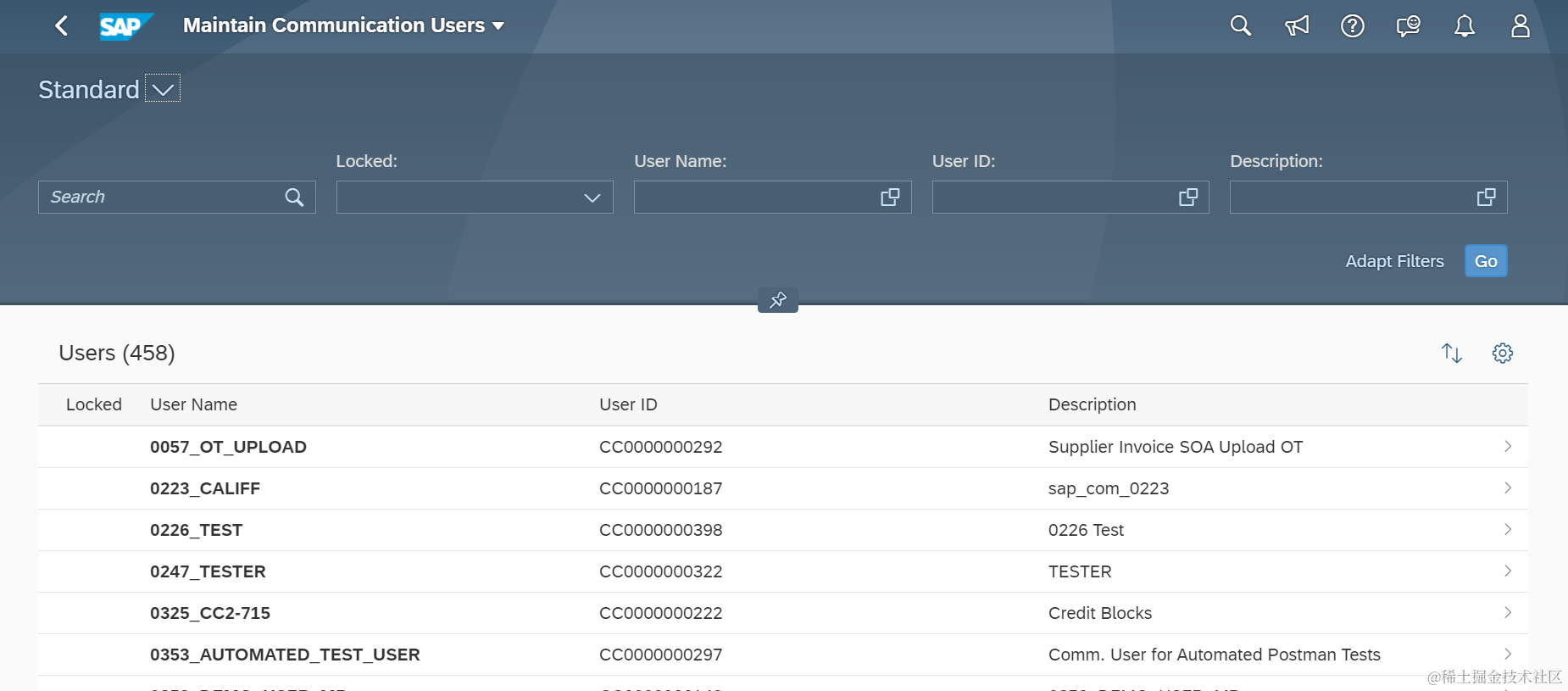Image resolution: width=1568 pixels, height=691 pixels.
Task: Click the SAP logo
Action: click(126, 26)
